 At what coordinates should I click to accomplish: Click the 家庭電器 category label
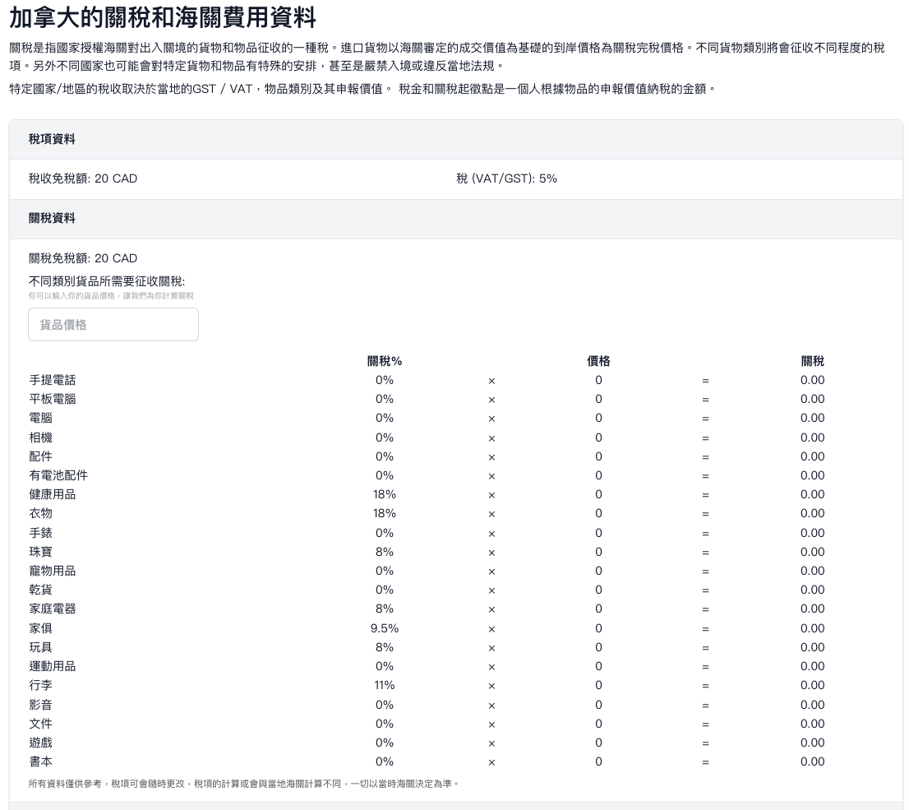(x=52, y=609)
